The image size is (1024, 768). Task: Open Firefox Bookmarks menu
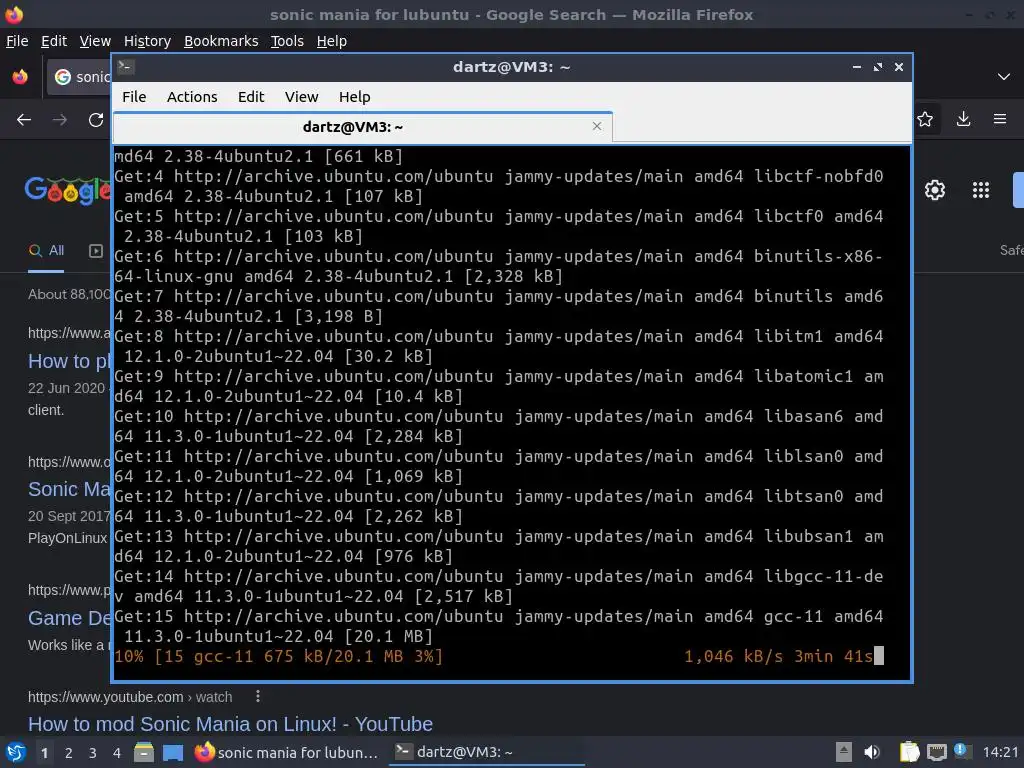pyautogui.click(x=221, y=41)
